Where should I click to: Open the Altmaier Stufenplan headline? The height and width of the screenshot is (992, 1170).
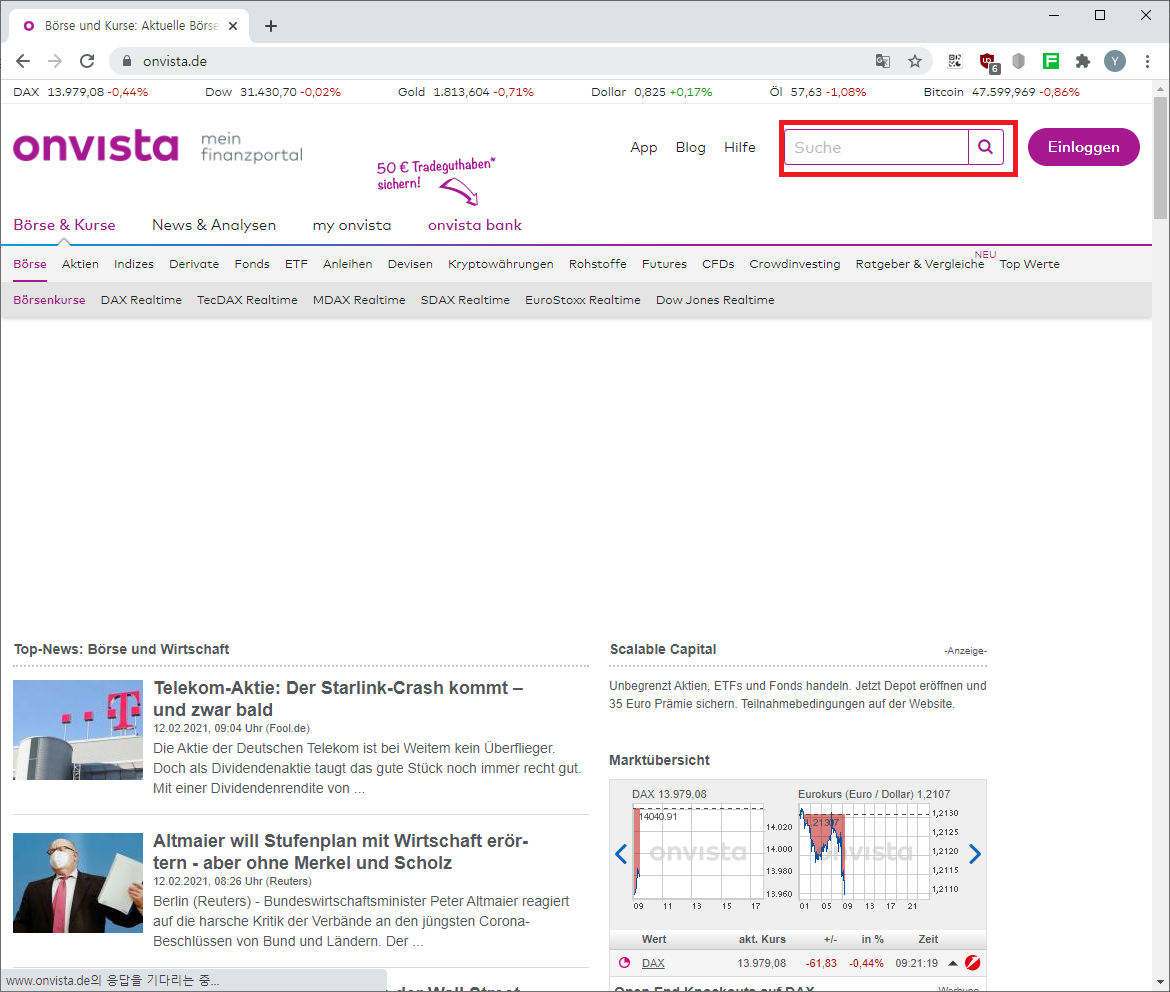341,852
